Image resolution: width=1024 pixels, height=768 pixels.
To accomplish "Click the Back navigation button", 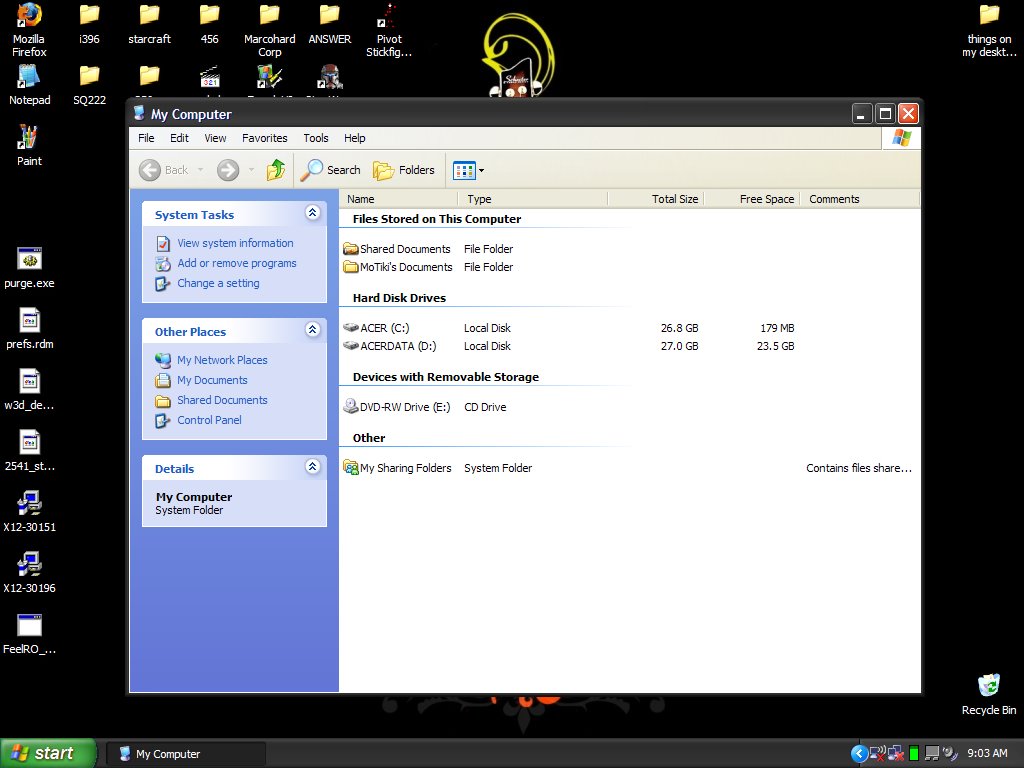I will (x=164, y=170).
